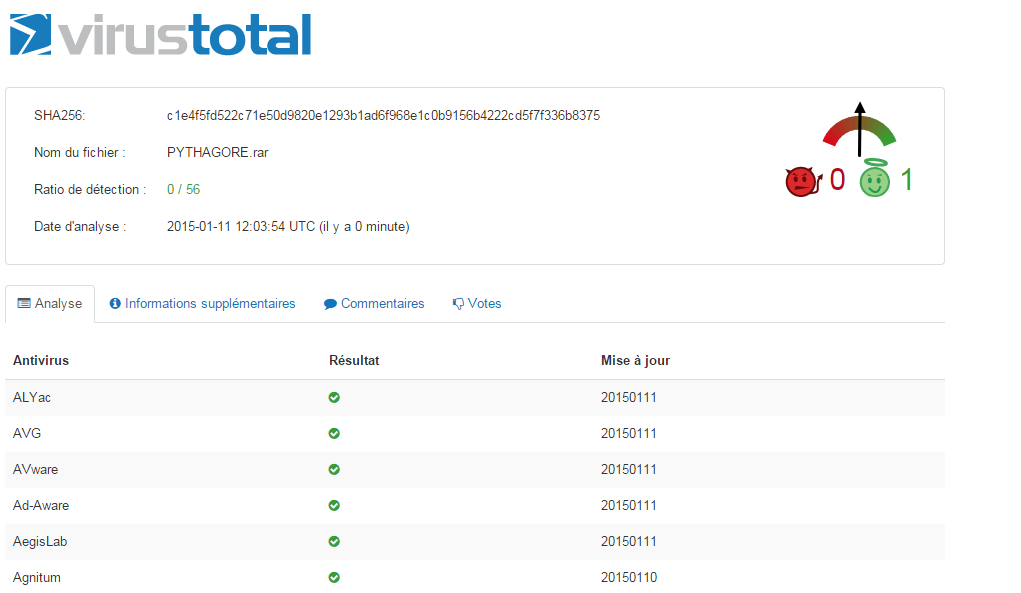The width and height of the screenshot is (1021, 593).
Task: Click the 'Nom du fichier :' label
Action: (79, 152)
